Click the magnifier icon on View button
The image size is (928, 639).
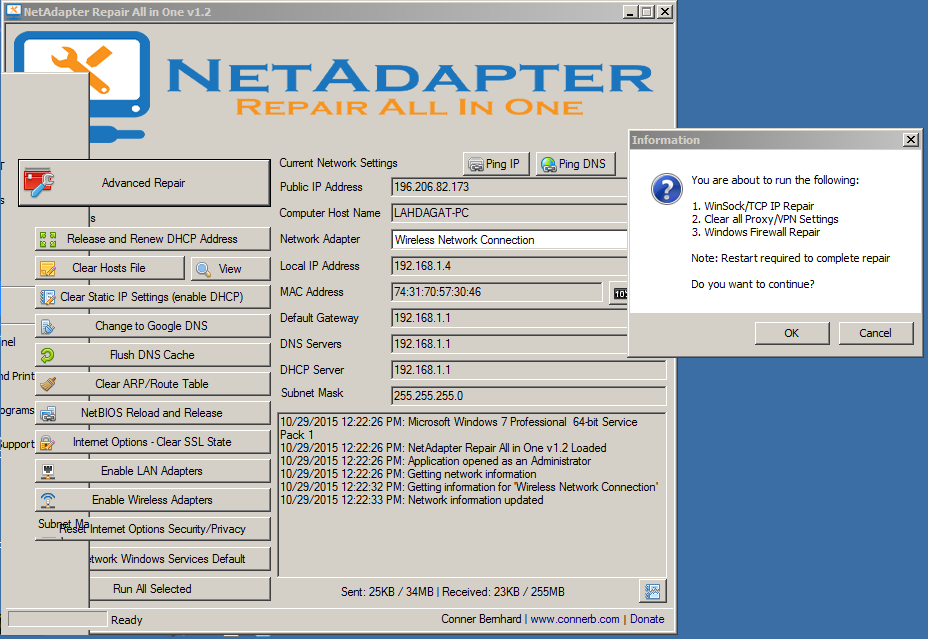(x=204, y=269)
